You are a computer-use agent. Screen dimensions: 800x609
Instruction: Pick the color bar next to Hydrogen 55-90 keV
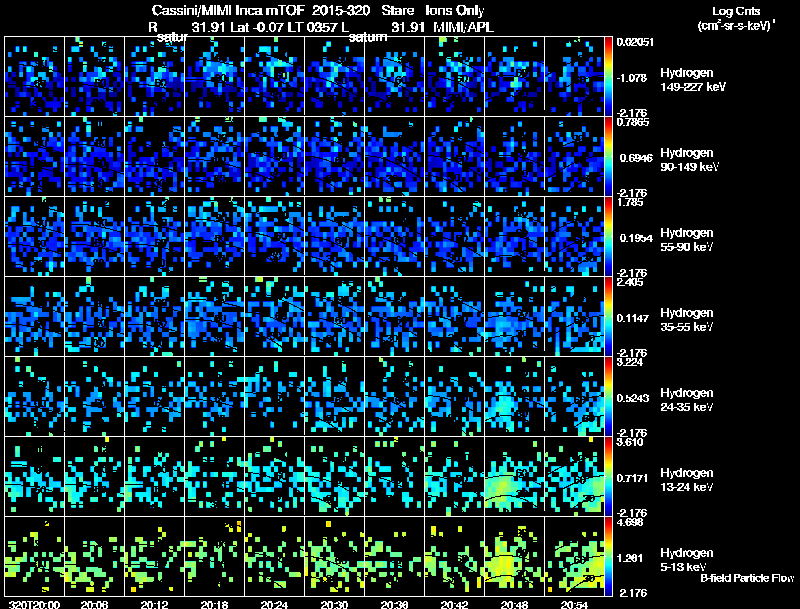tap(608, 237)
